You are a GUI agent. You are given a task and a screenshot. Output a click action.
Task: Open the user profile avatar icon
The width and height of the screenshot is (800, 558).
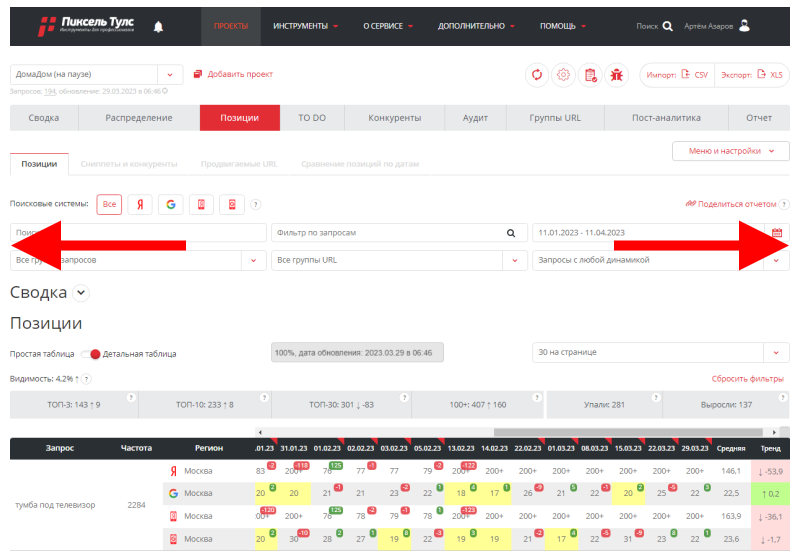pyautogui.click(x=744, y=26)
